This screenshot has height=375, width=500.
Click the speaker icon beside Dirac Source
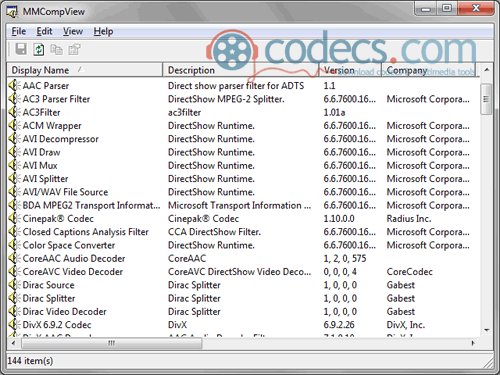tap(14, 285)
